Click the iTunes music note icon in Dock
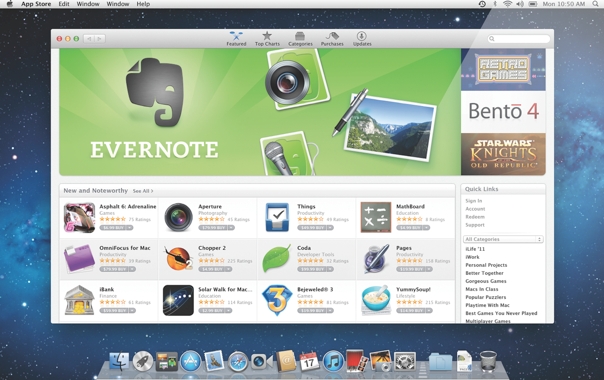This screenshot has width=604, height=380. (333, 362)
